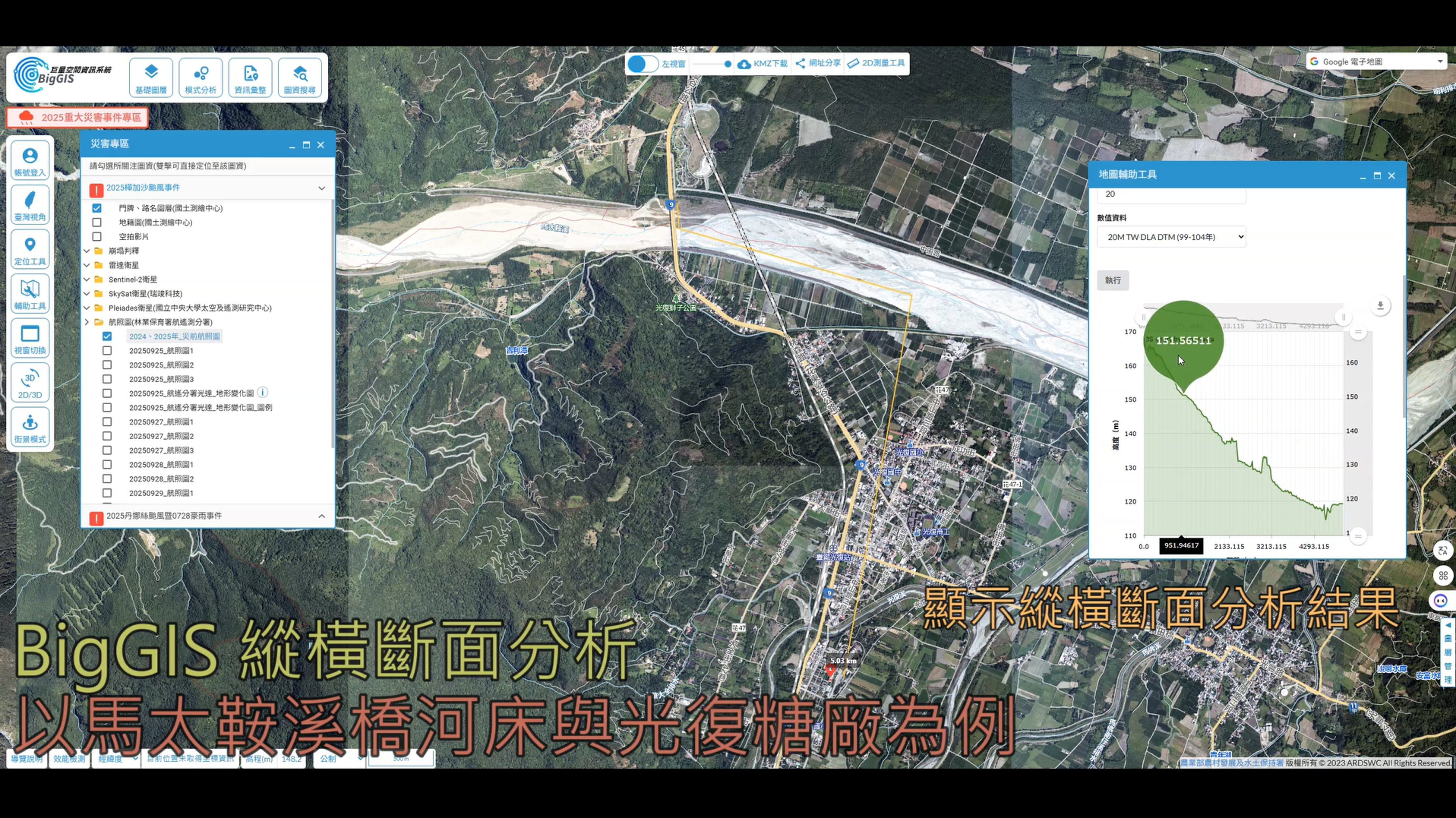Enable 街景模式 street view mode
The height and width of the screenshot is (818, 1456).
(x=30, y=427)
